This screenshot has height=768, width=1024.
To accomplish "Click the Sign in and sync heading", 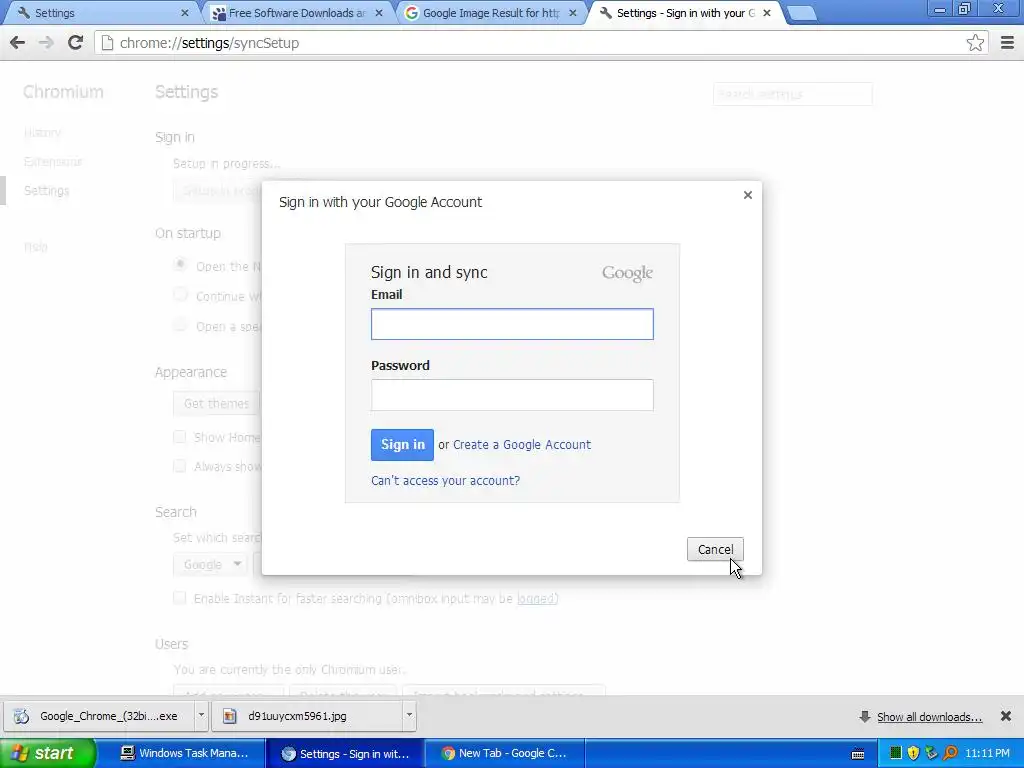I will click(x=429, y=272).
